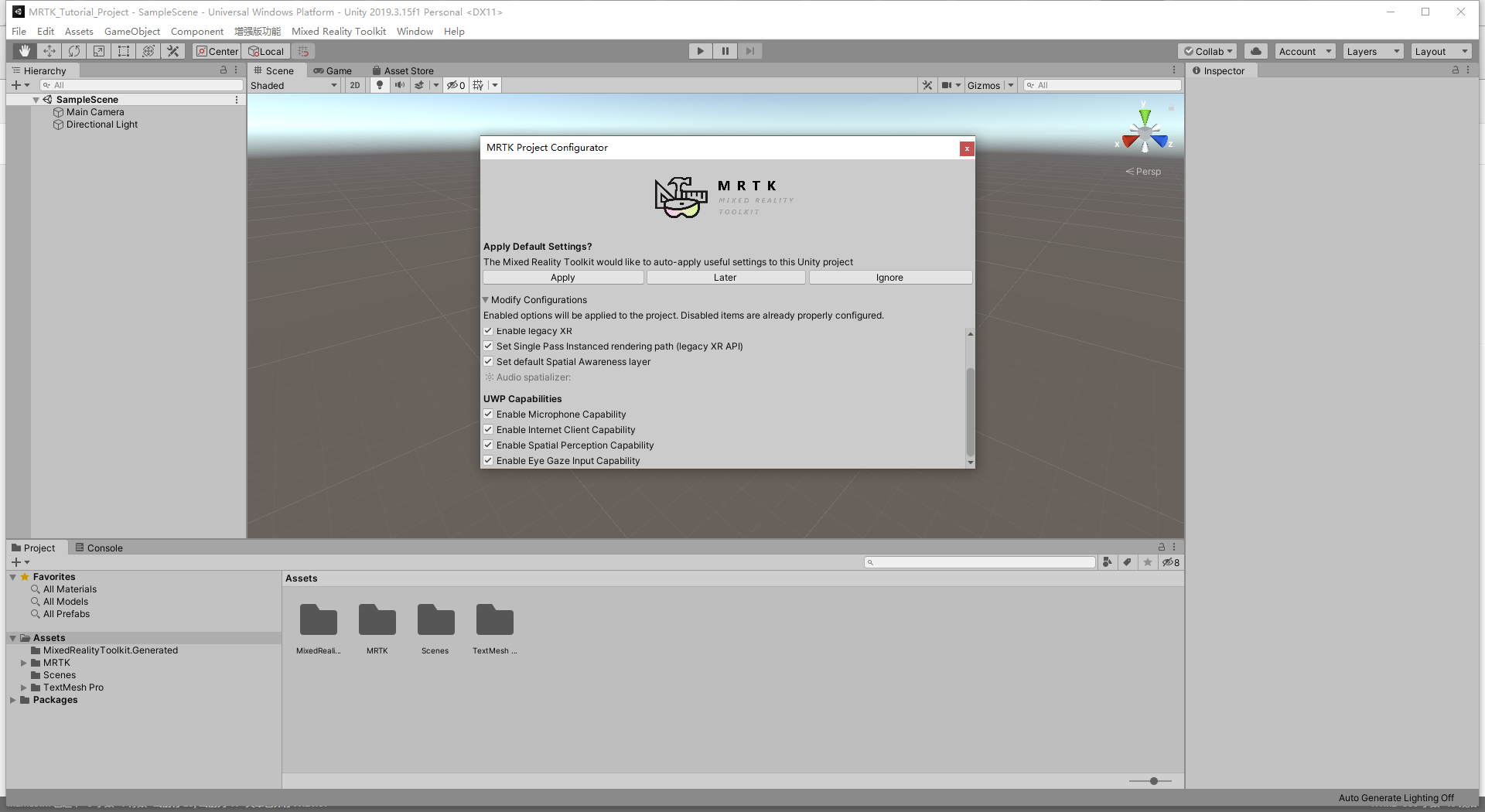Select the combined Transform tool
This screenshot has height=812, width=1485.
click(x=148, y=51)
